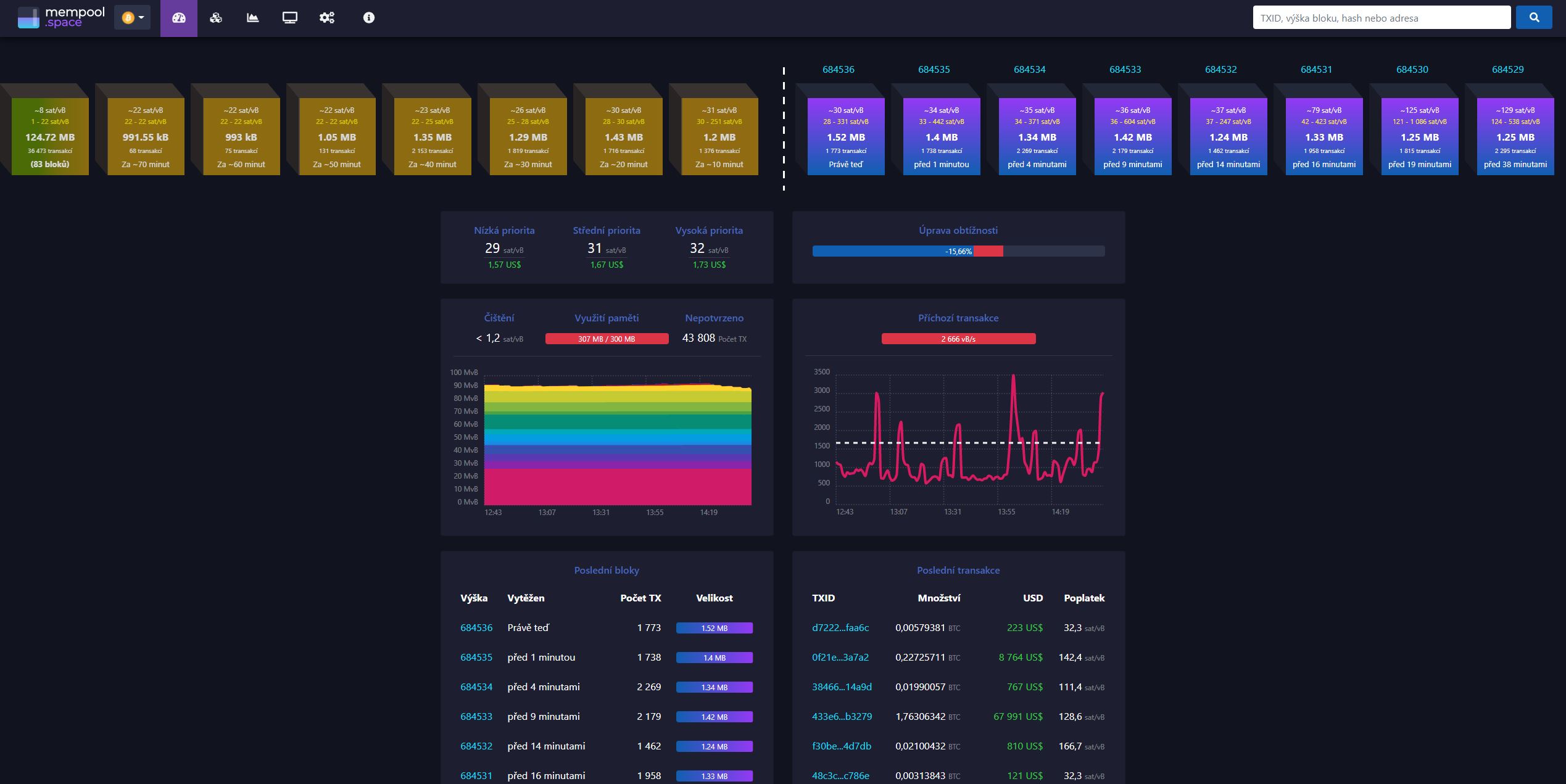
Task: Click the 1.52 MB size bar for block 684536
Action: [x=715, y=628]
